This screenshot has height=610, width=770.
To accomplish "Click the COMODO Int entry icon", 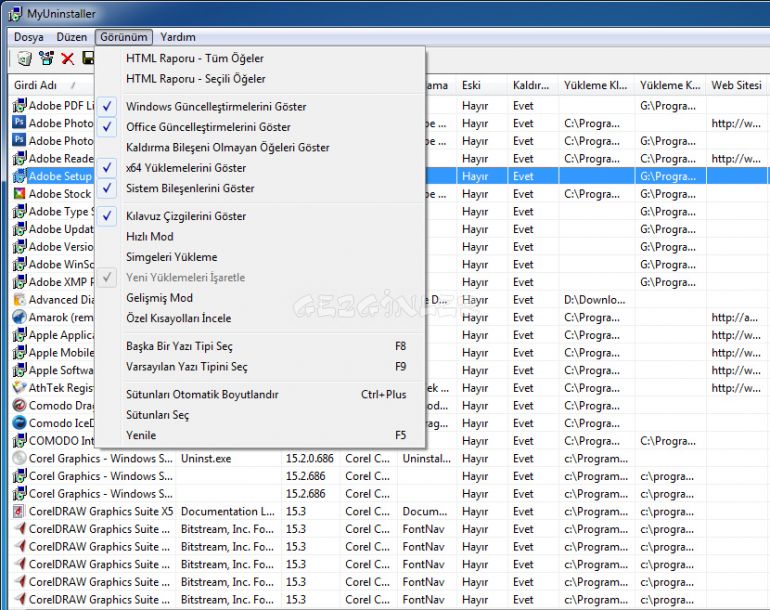I will pos(19,441).
